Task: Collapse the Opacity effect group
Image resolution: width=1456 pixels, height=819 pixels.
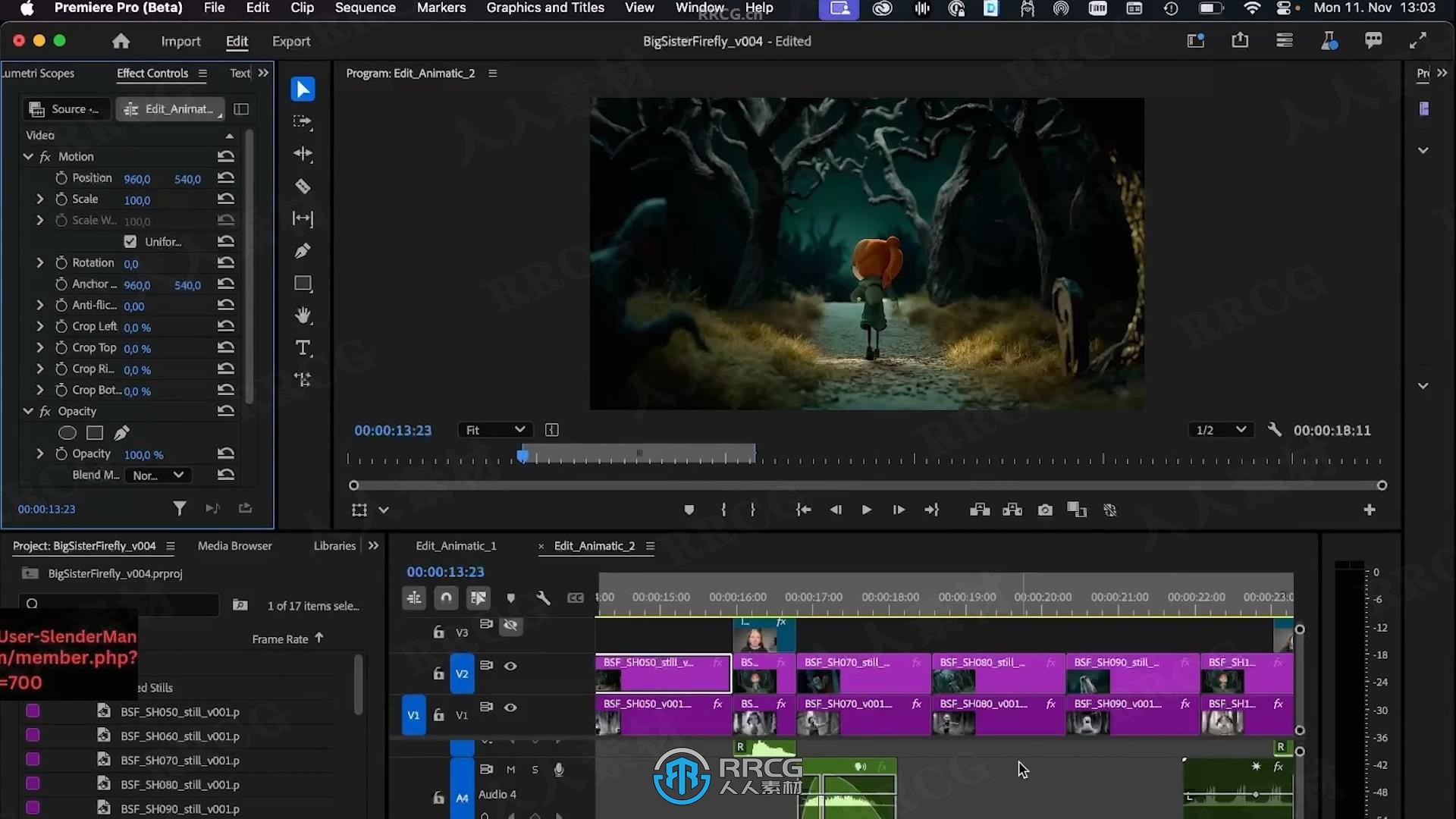Action: [28, 412]
